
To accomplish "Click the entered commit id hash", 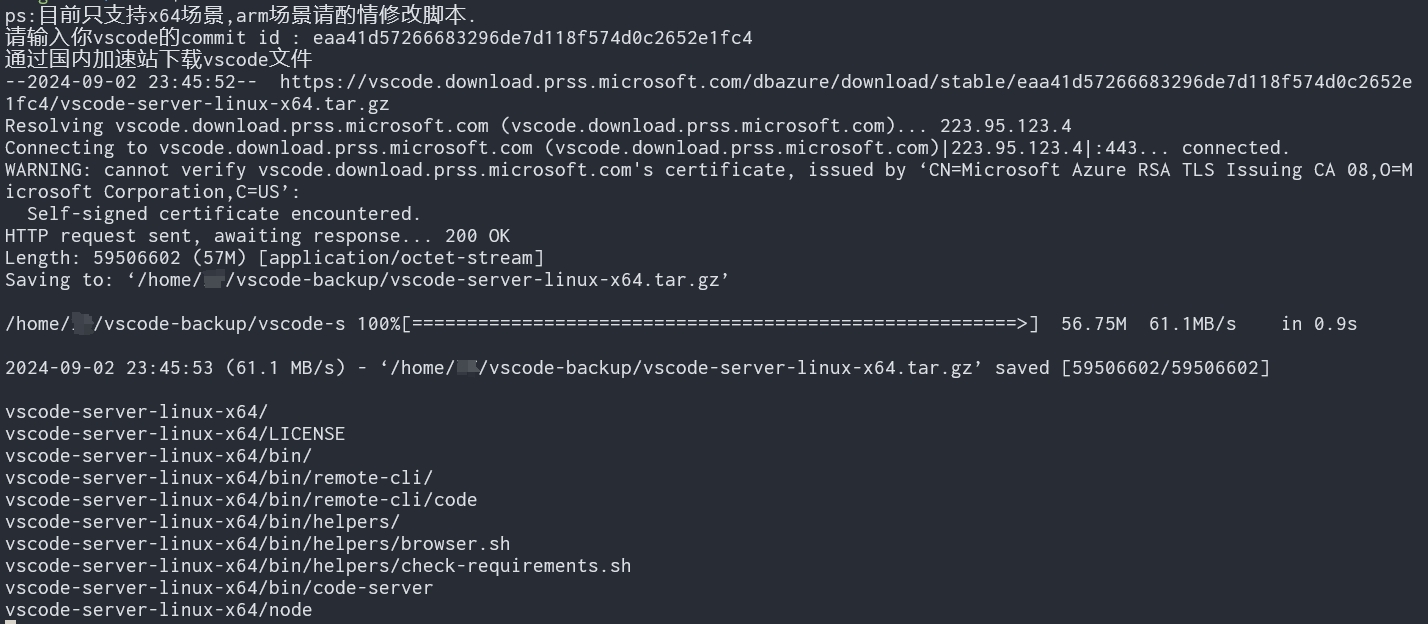I will coord(533,38).
